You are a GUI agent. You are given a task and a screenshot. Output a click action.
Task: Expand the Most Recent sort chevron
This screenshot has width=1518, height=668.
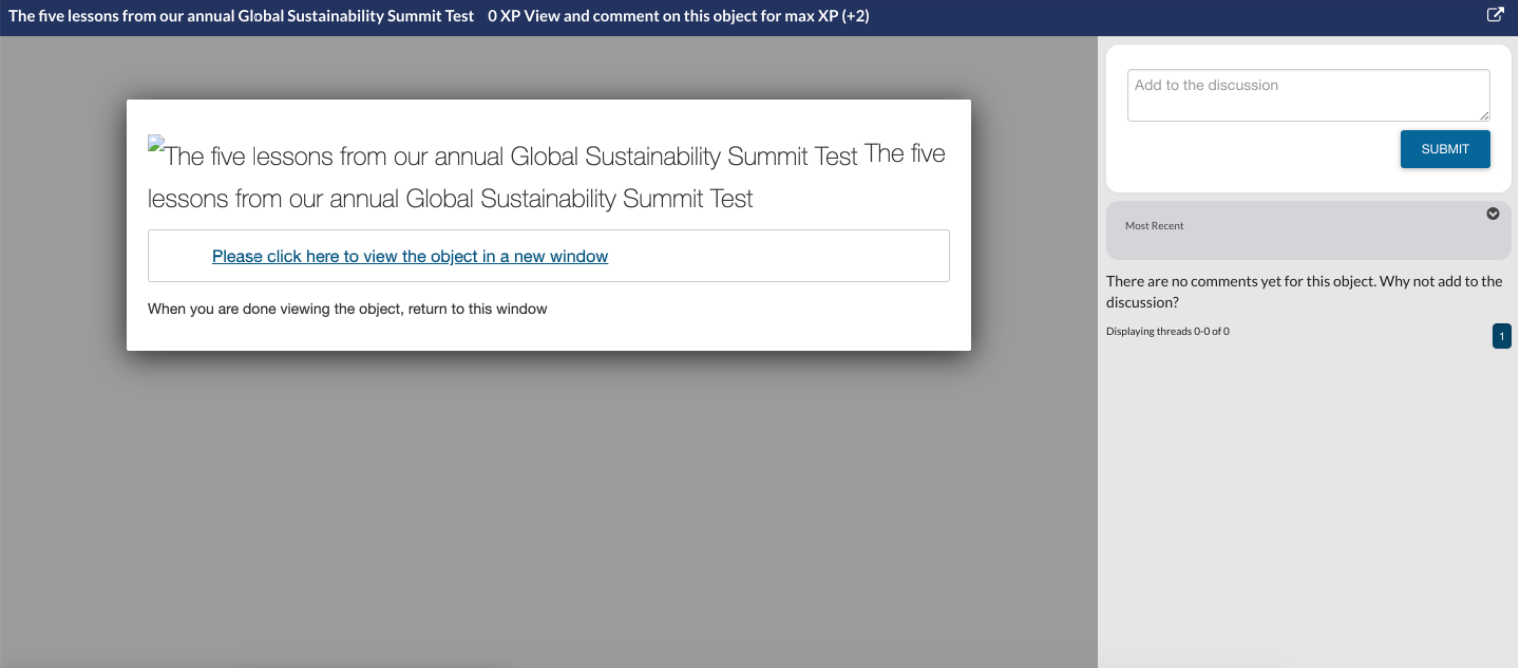(x=1493, y=213)
